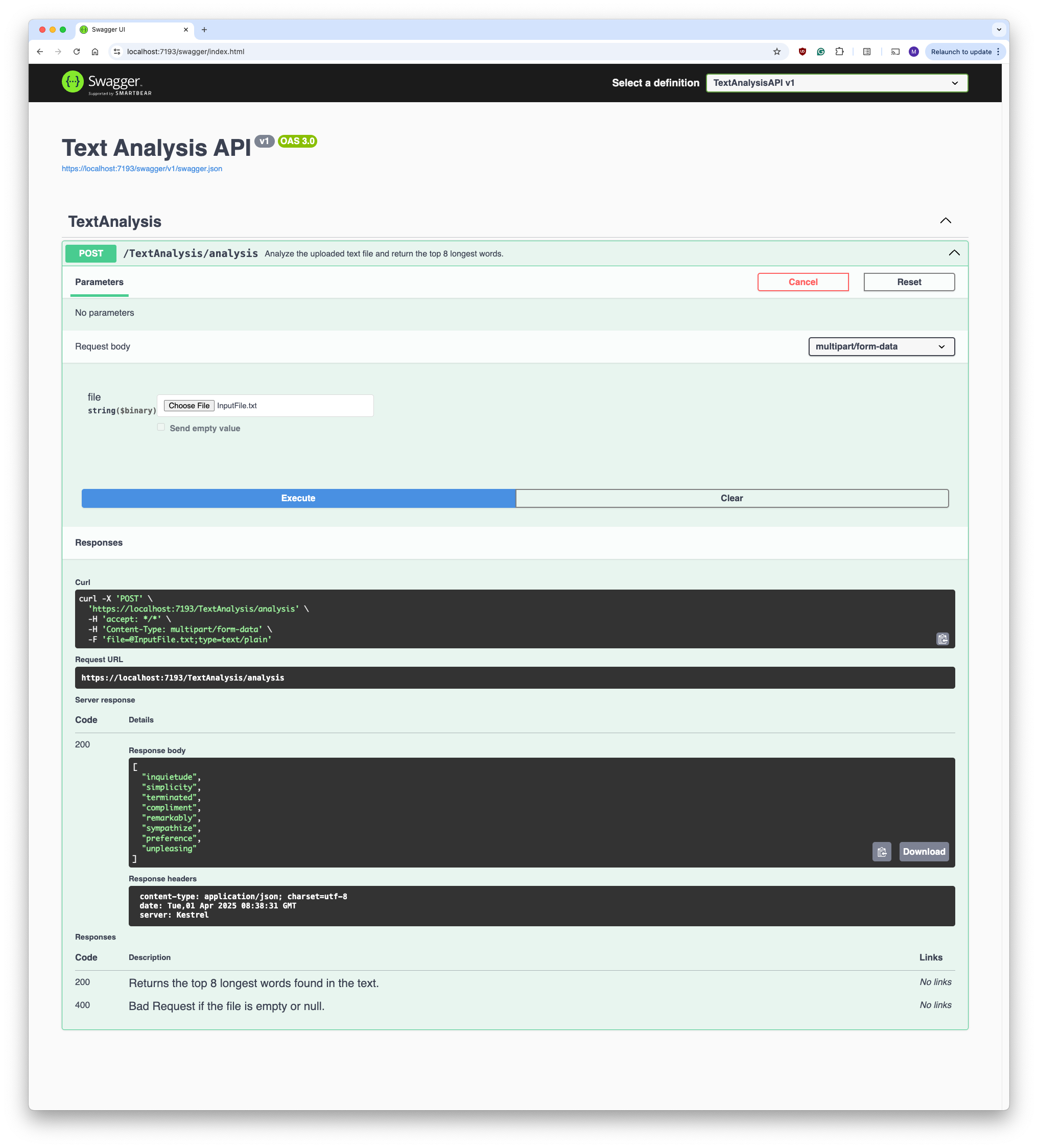Open a new browser tab

point(204,30)
